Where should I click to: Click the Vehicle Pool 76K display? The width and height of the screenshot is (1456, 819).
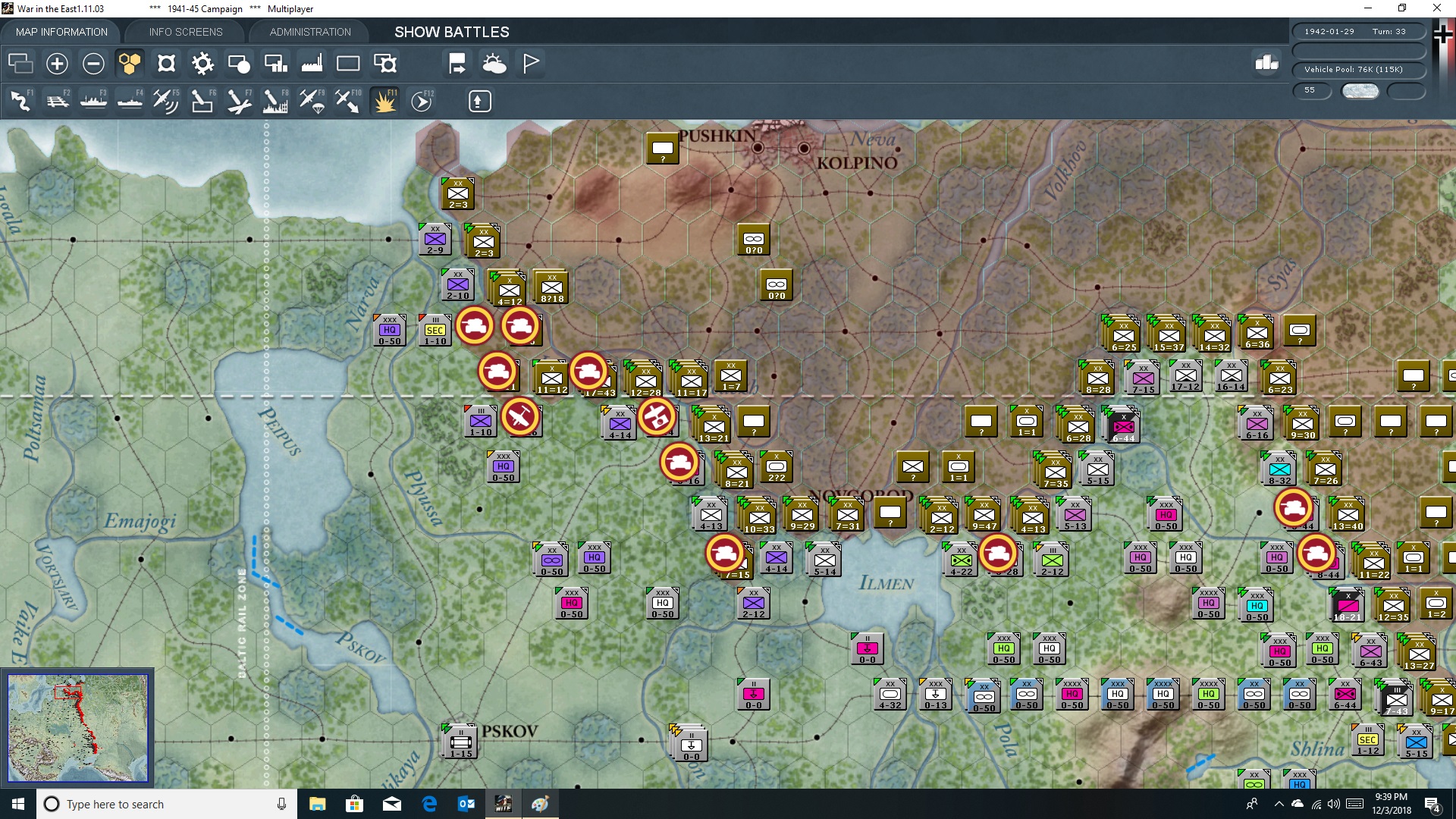[1359, 70]
